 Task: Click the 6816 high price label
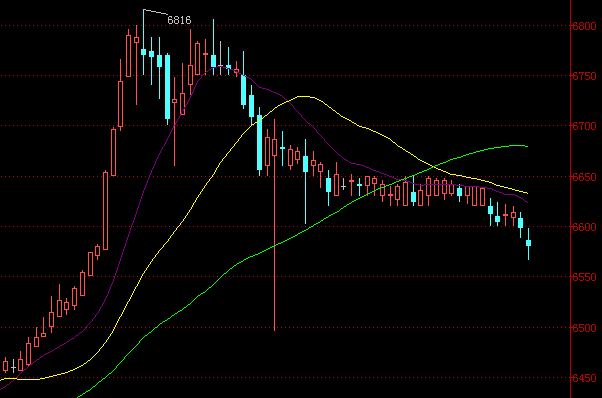pyautogui.click(x=179, y=20)
